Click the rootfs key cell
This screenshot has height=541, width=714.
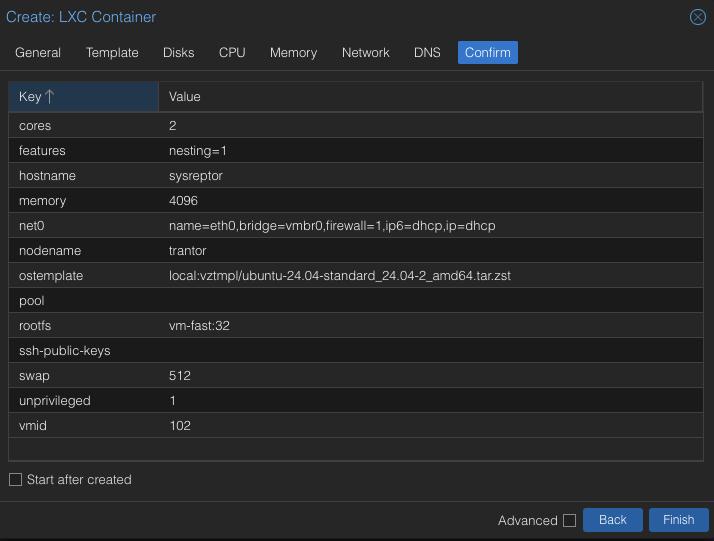tap(83, 326)
